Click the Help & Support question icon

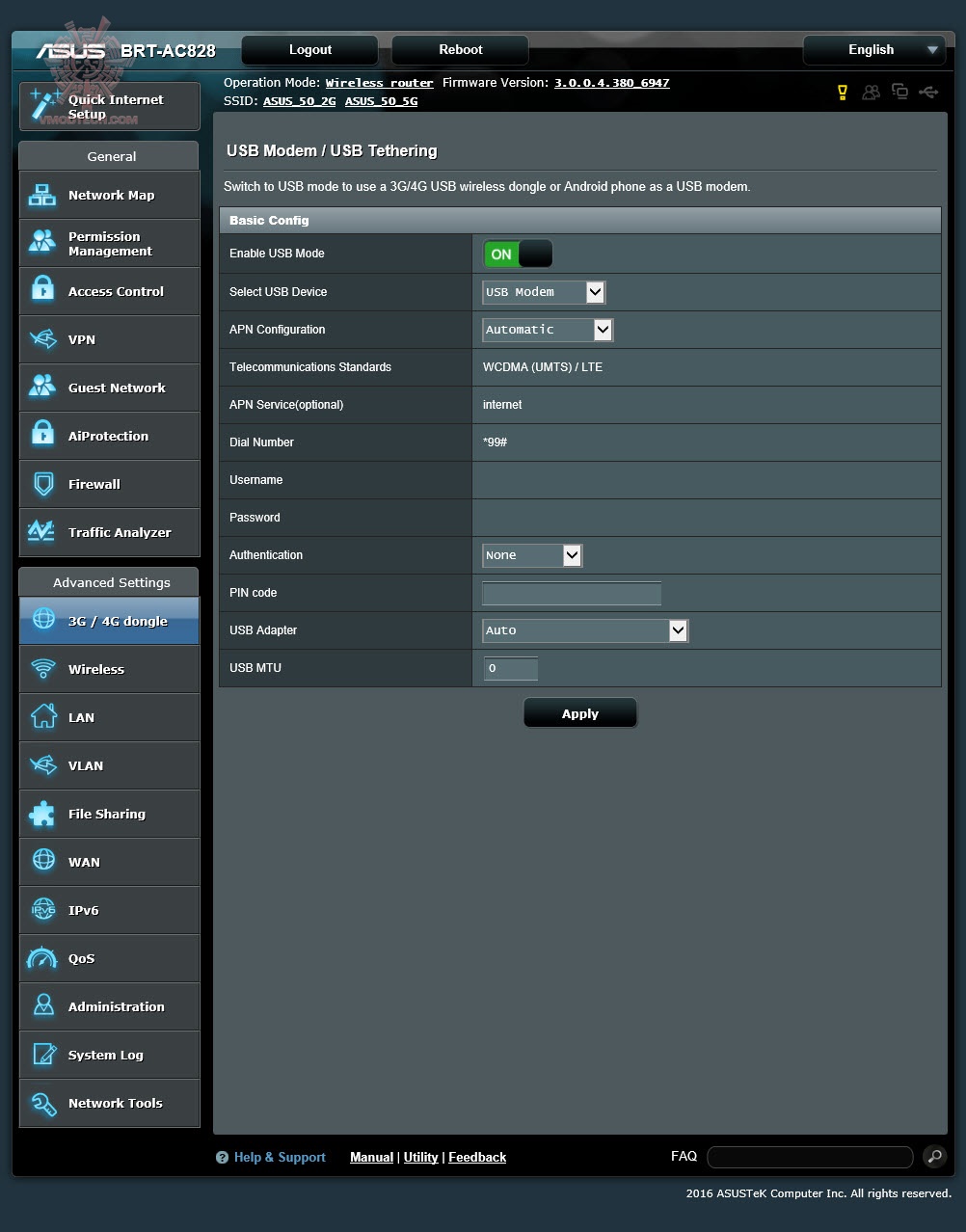click(x=222, y=1157)
